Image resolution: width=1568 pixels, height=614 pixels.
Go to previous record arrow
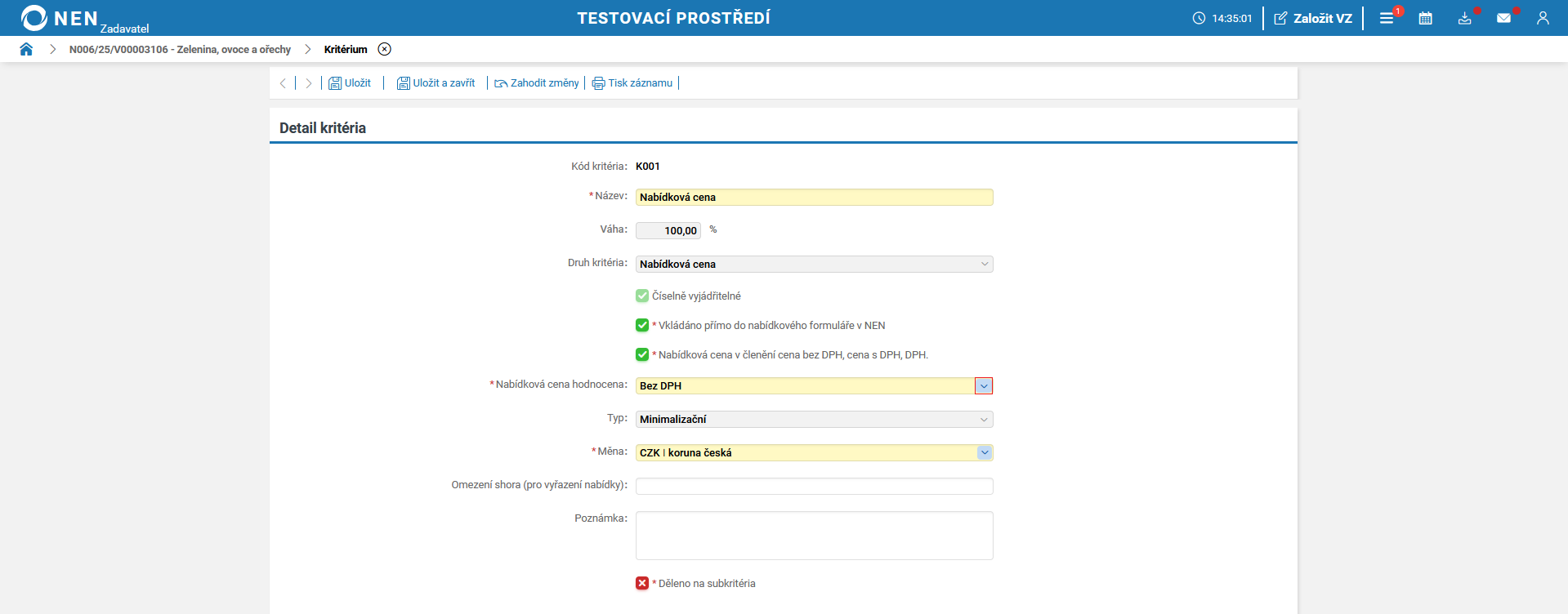[283, 83]
